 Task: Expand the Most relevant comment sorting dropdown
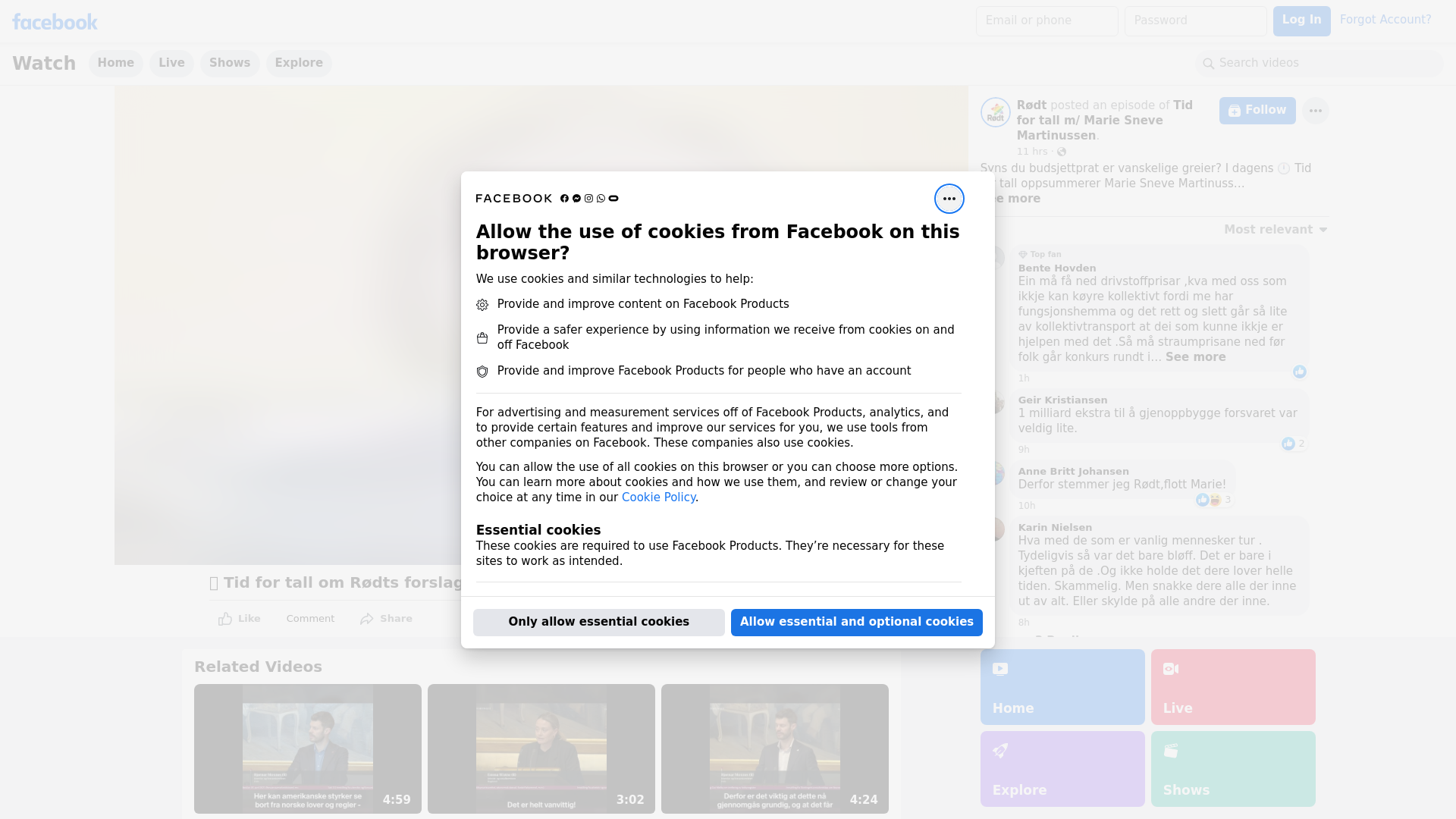(x=1276, y=230)
